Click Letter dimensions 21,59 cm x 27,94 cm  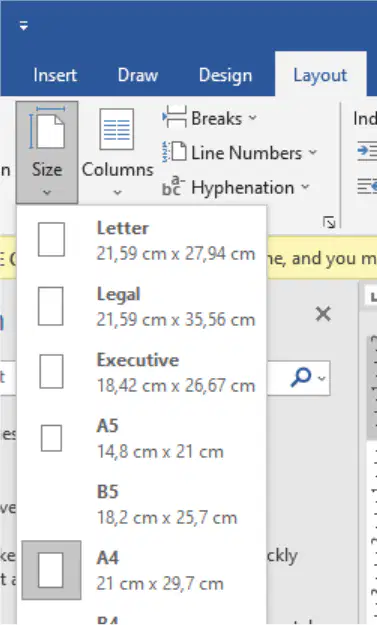[176, 254]
